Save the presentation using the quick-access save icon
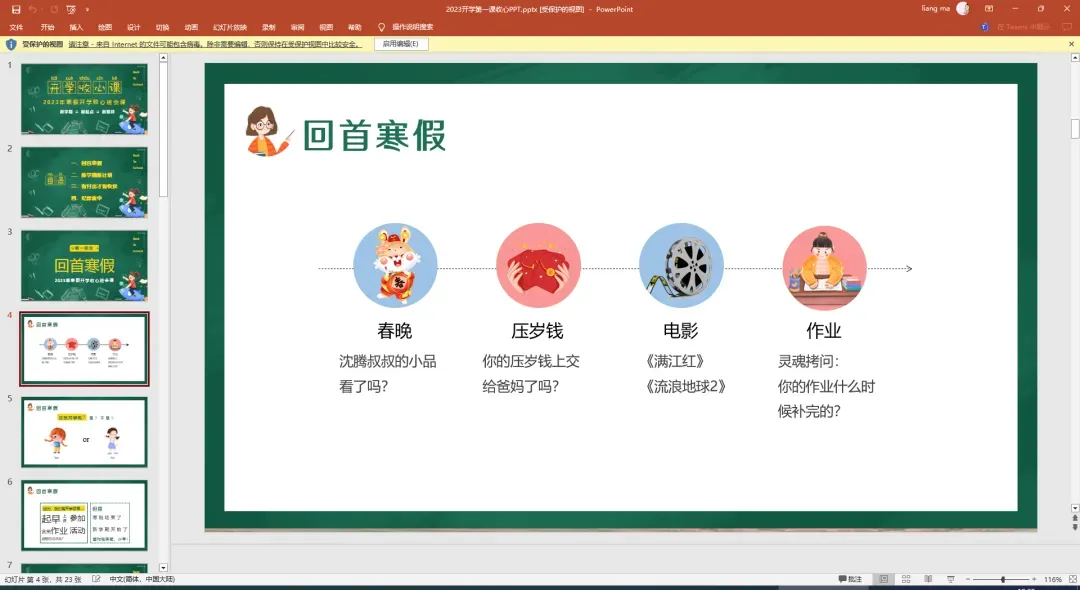Screen dimensions: 1080x590 [16, 10]
